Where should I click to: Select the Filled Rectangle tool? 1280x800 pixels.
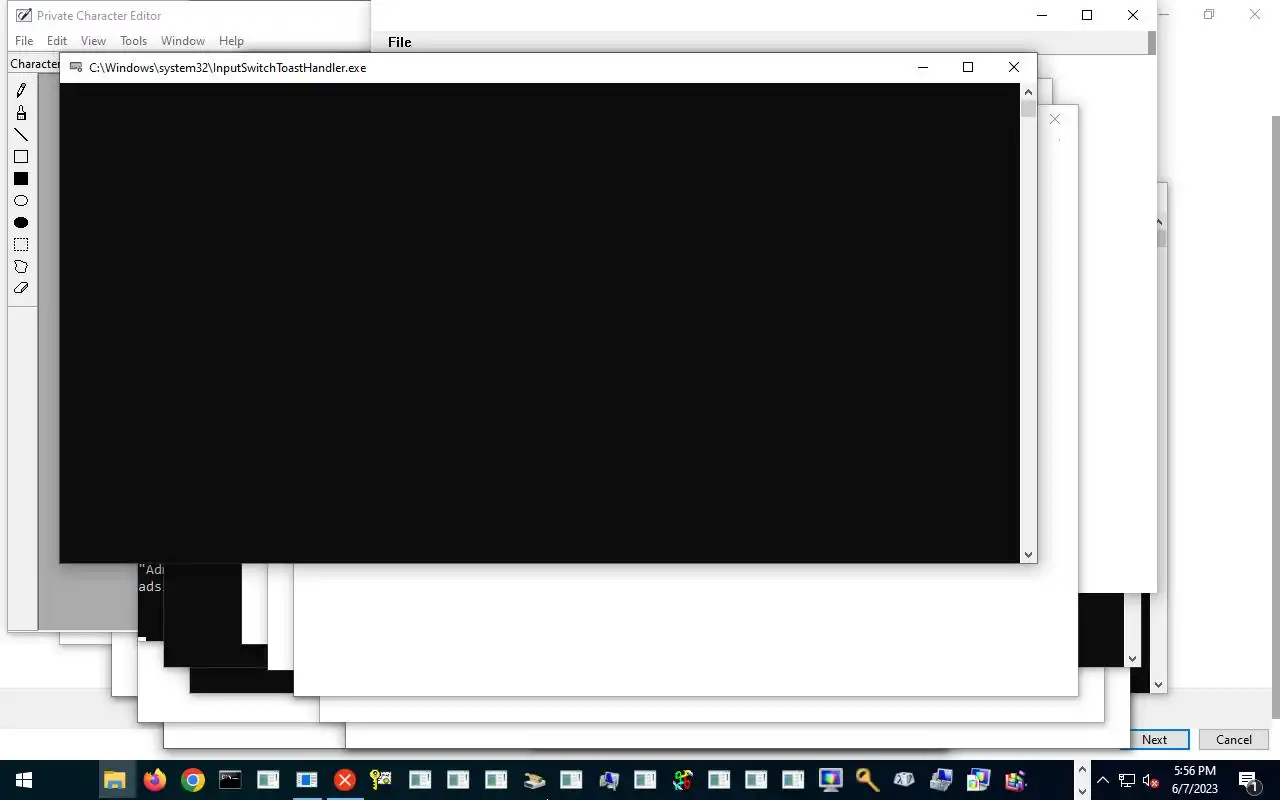point(21,179)
